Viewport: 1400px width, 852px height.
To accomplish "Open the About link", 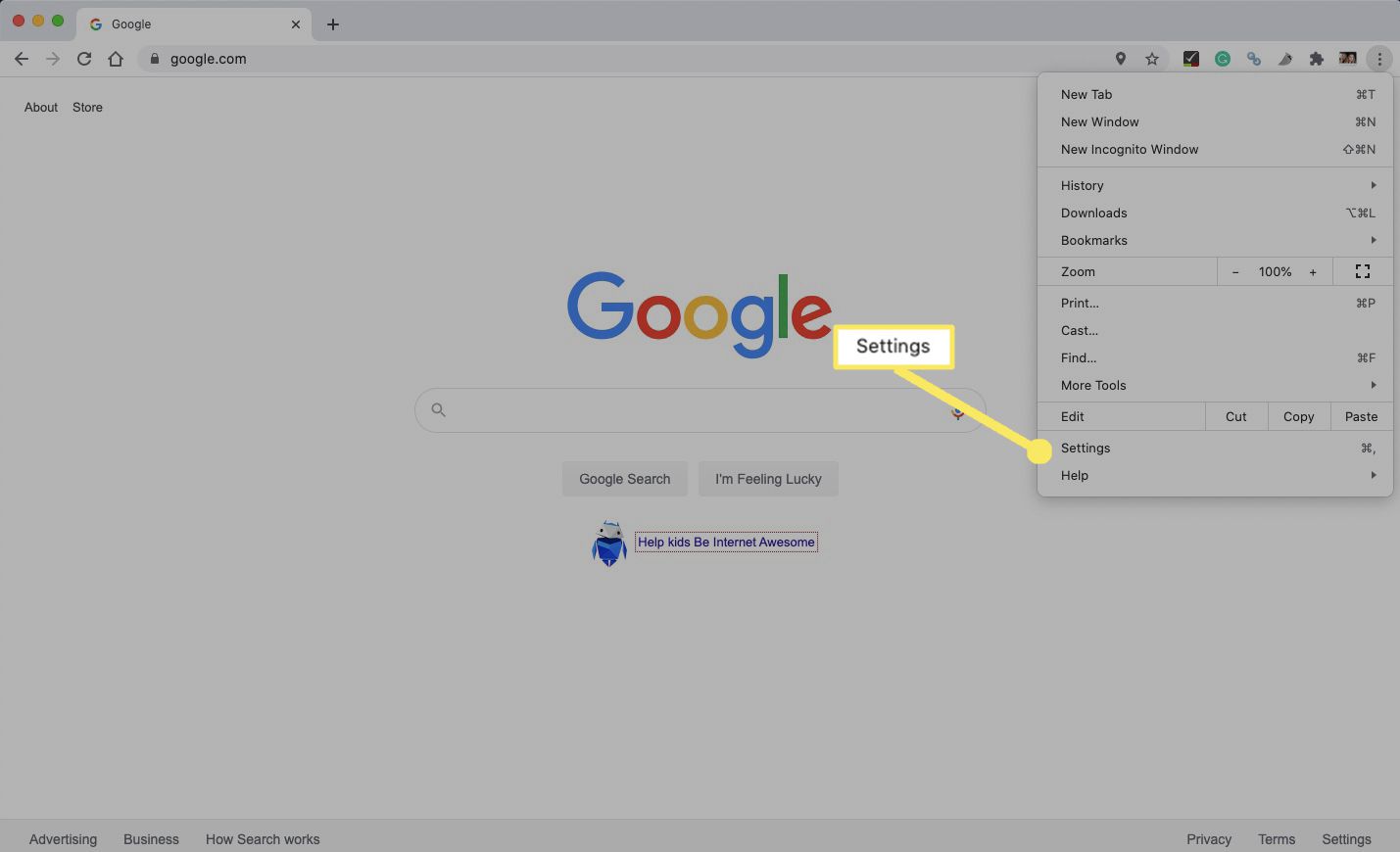I will click(x=41, y=108).
